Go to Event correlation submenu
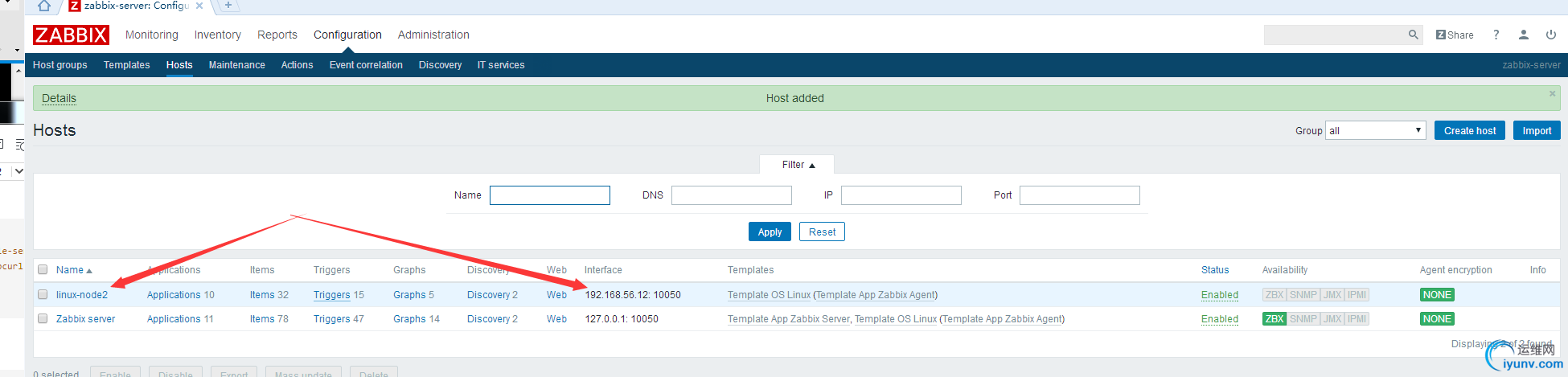Screen dimensions: 1568x377 point(366,65)
